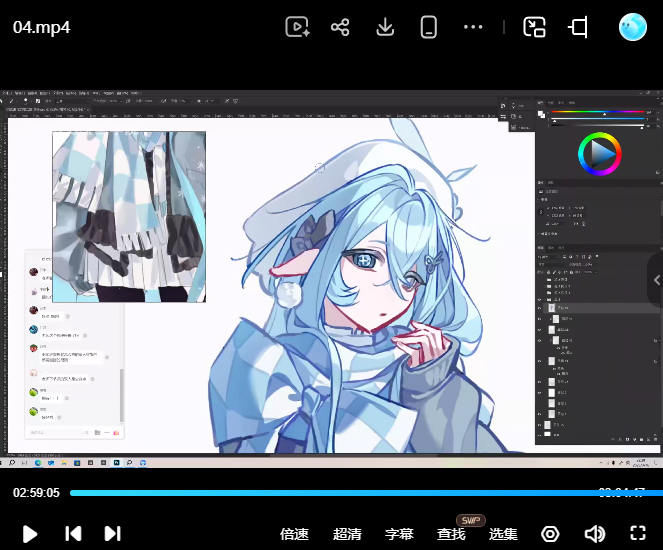Toggle subtitles with the 字幕 button
663x550 pixels.
[399, 534]
